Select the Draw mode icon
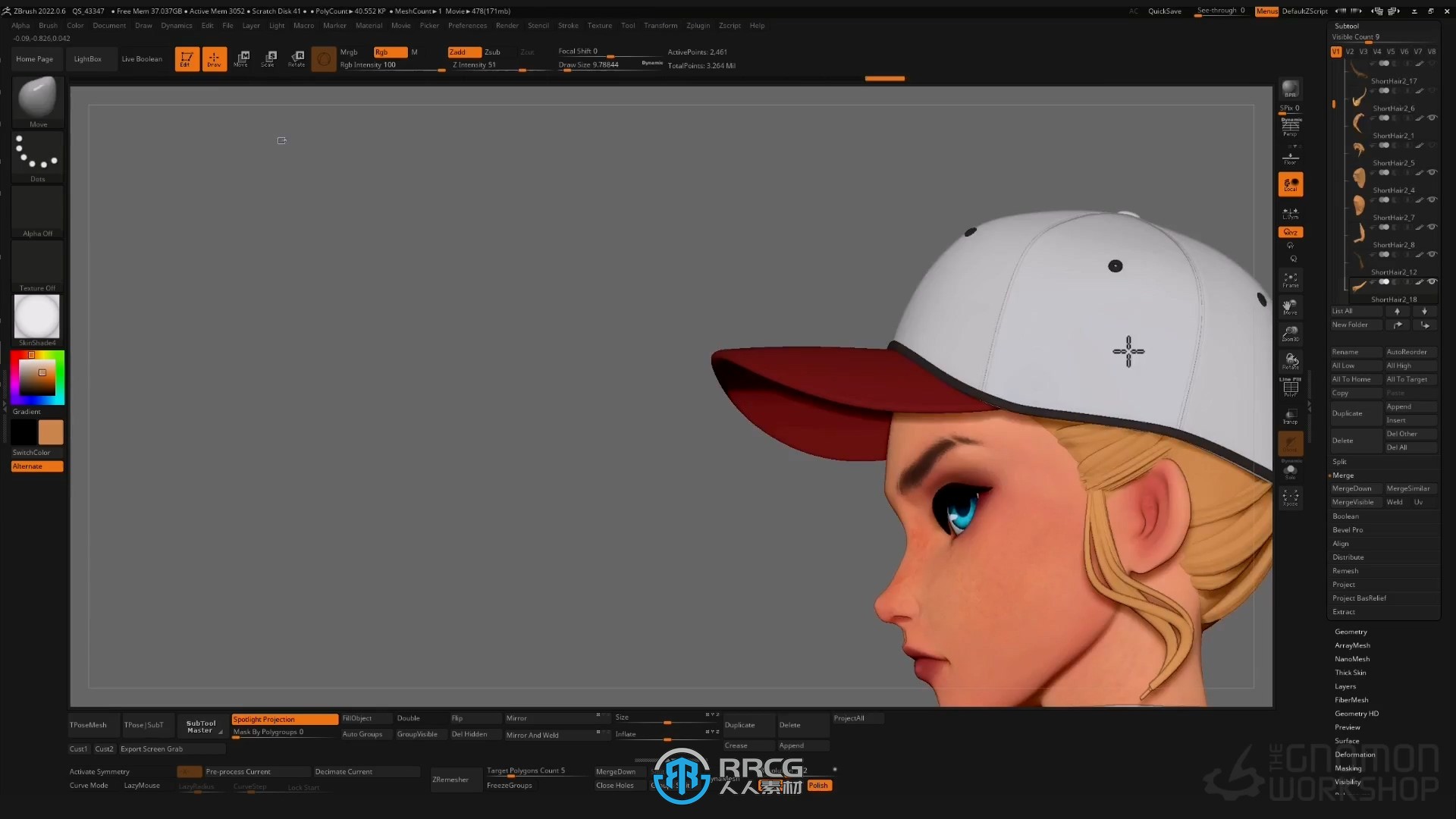Viewport: 1456px width, 819px height. point(214,58)
